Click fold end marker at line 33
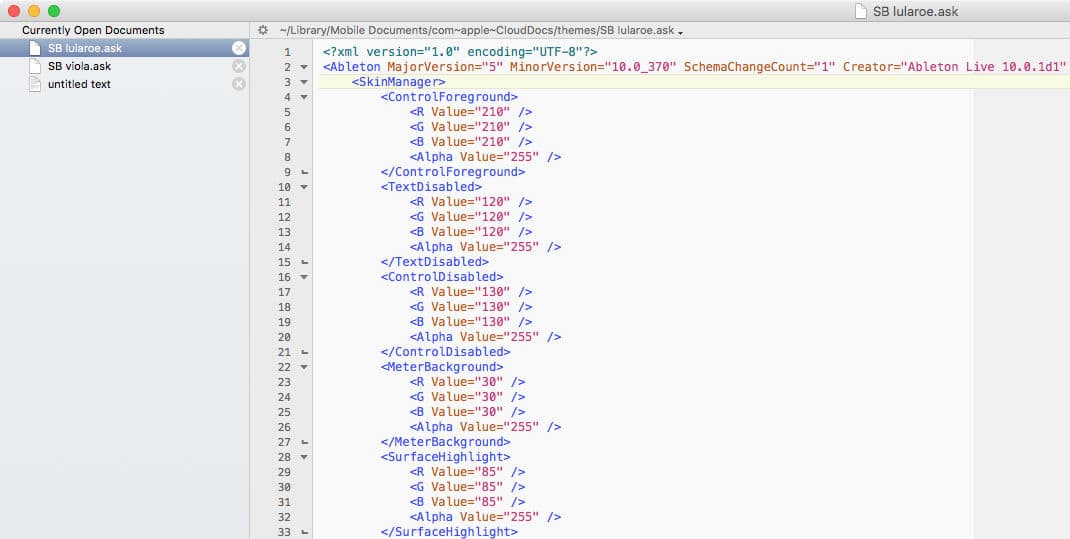 [x=304, y=532]
